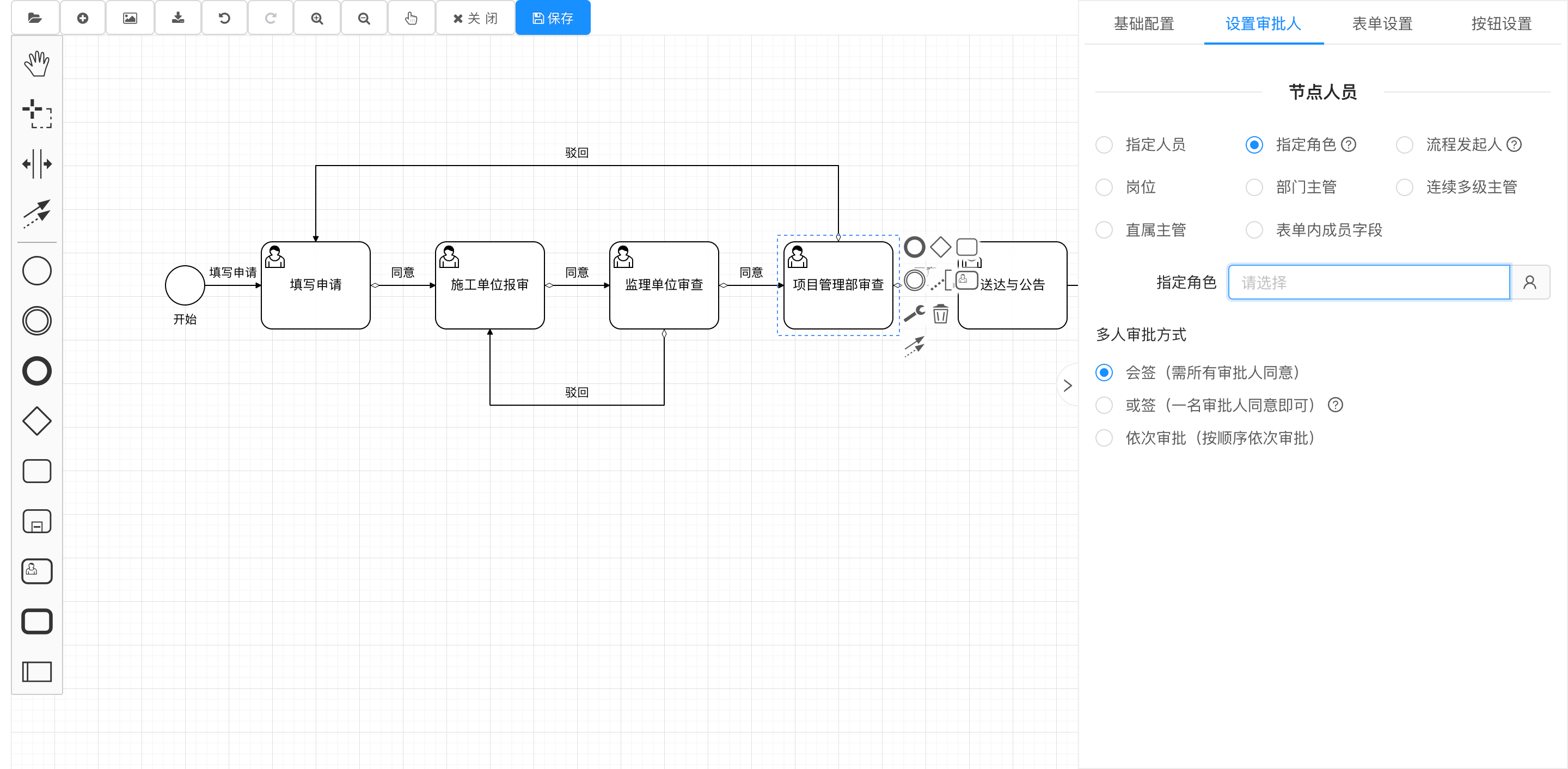
Task: Pick the user task shape from palette
Action: tap(36, 571)
